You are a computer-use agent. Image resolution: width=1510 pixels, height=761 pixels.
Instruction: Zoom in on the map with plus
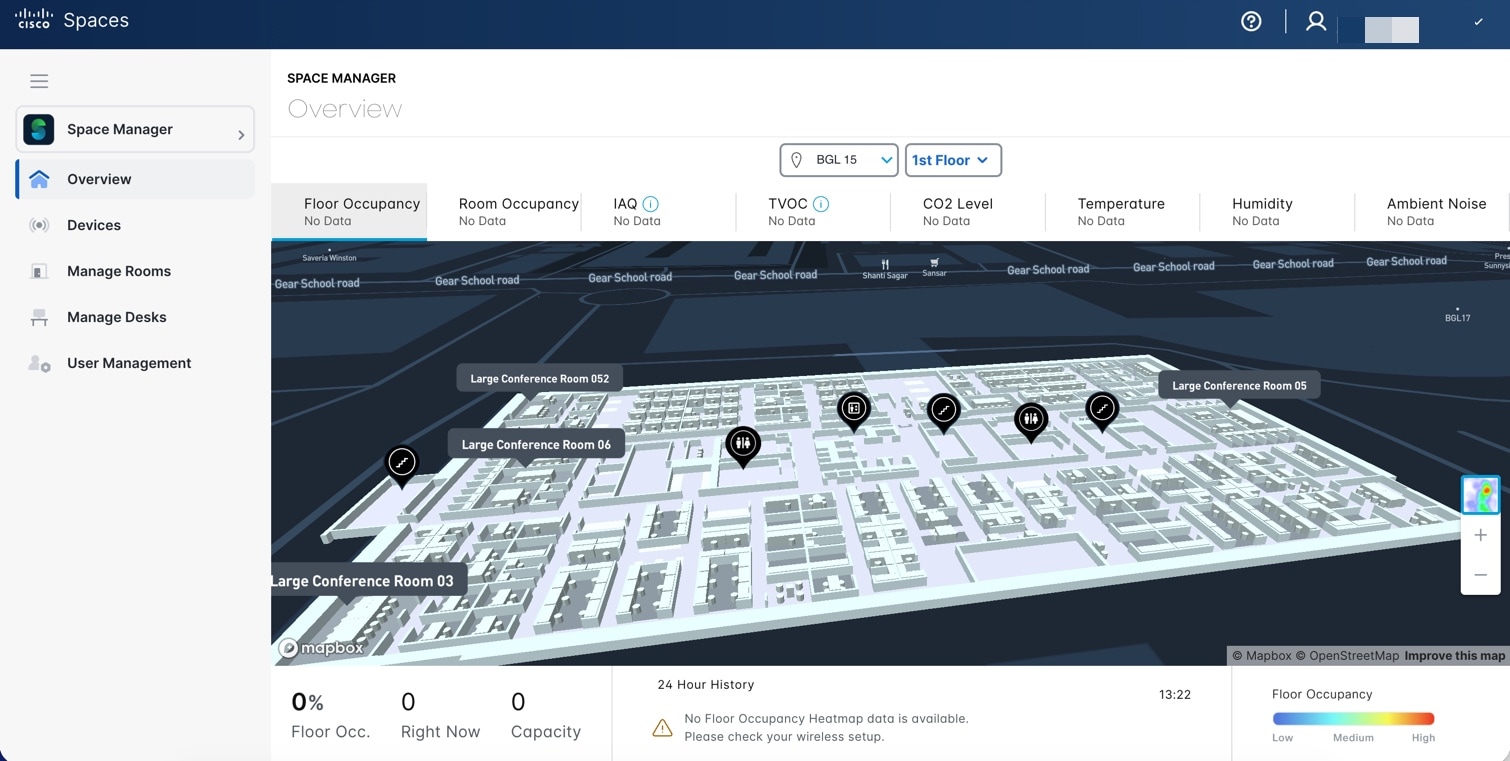click(x=1481, y=535)
